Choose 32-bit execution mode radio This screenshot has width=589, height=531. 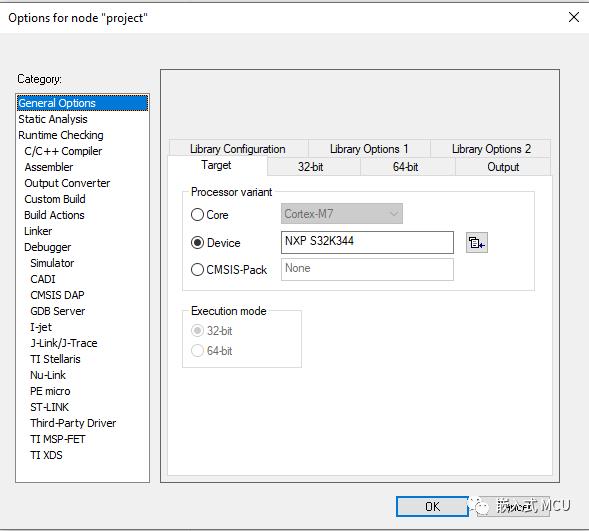coord(197,331)
